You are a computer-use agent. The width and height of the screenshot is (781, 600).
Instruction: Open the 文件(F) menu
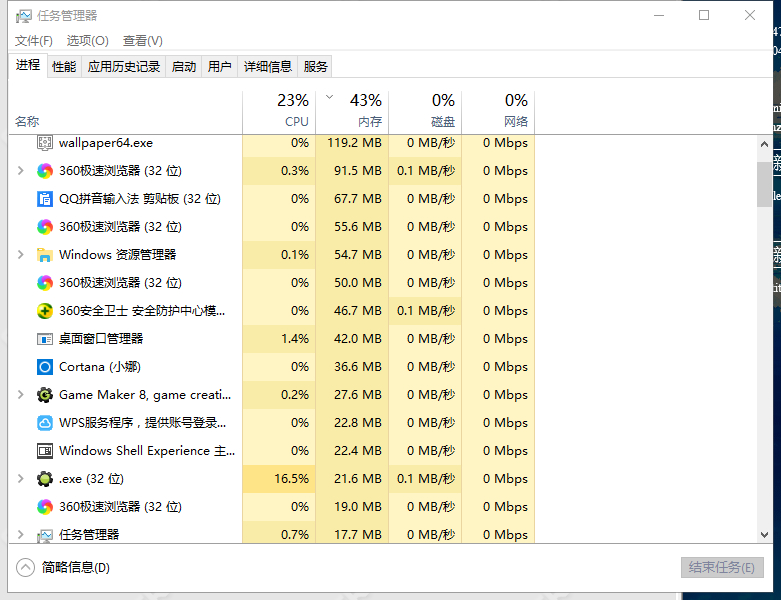(x=33, y=41)
